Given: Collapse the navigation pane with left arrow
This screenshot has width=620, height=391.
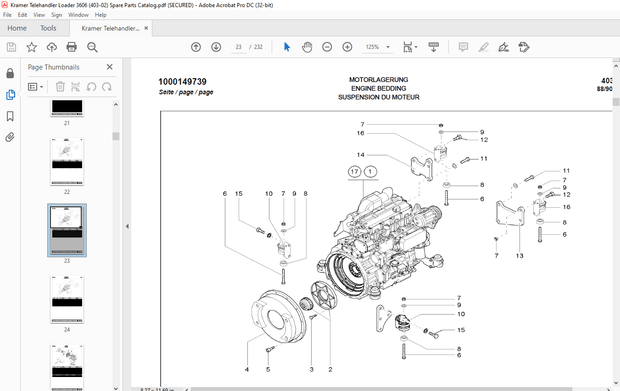Looking at the screenshot, I should (127, 227).
